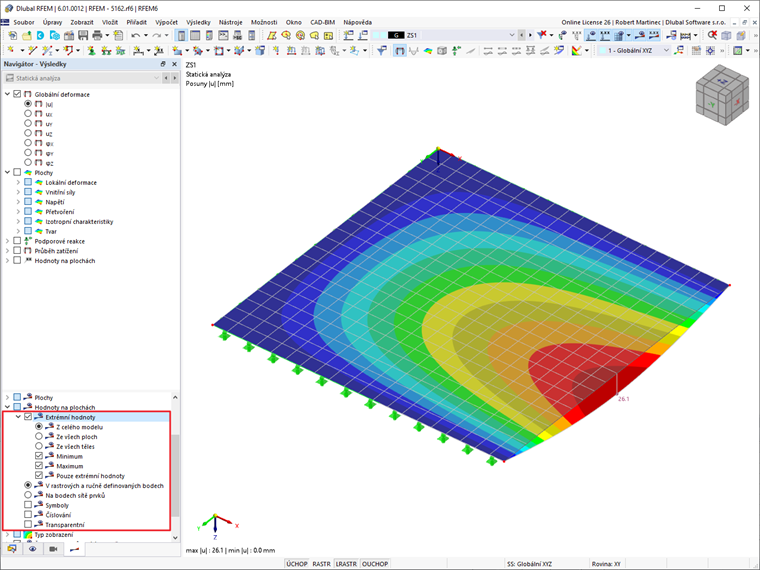Viewport: 760px width, 570px height.
Task: Click the new nodal support icon
Action: 91,50
